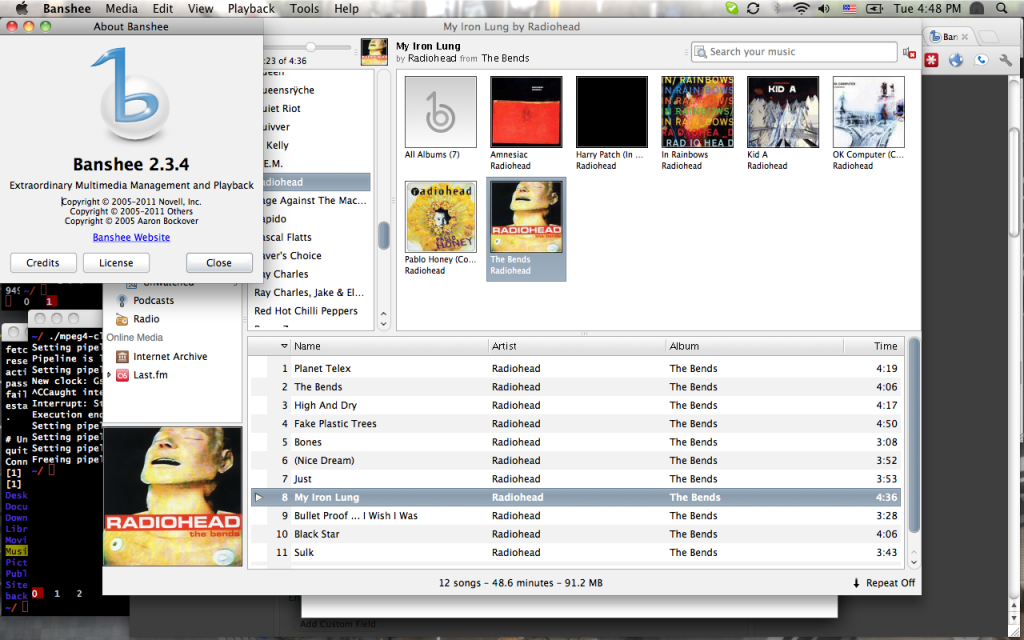Click the Search your music field
1024x640 pixels.
tap(793, 52)
